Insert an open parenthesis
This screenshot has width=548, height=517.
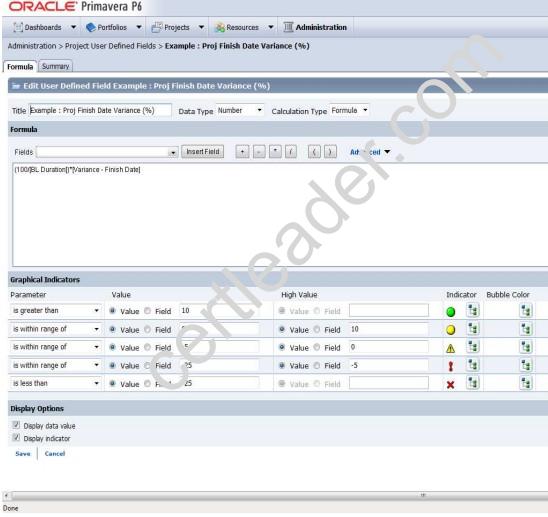click(x=314, y=152)
